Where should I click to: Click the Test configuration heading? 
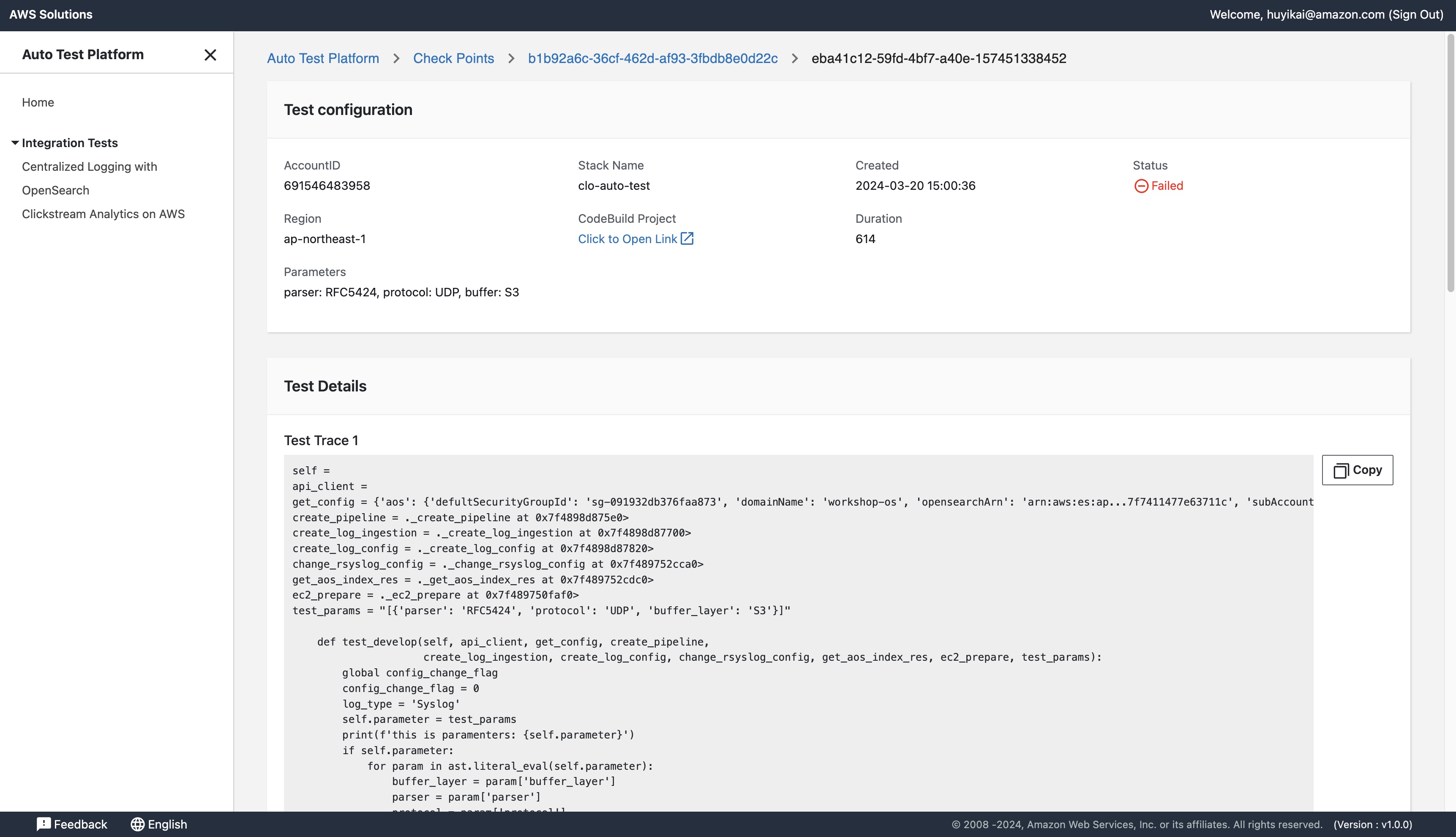point(348,109)
